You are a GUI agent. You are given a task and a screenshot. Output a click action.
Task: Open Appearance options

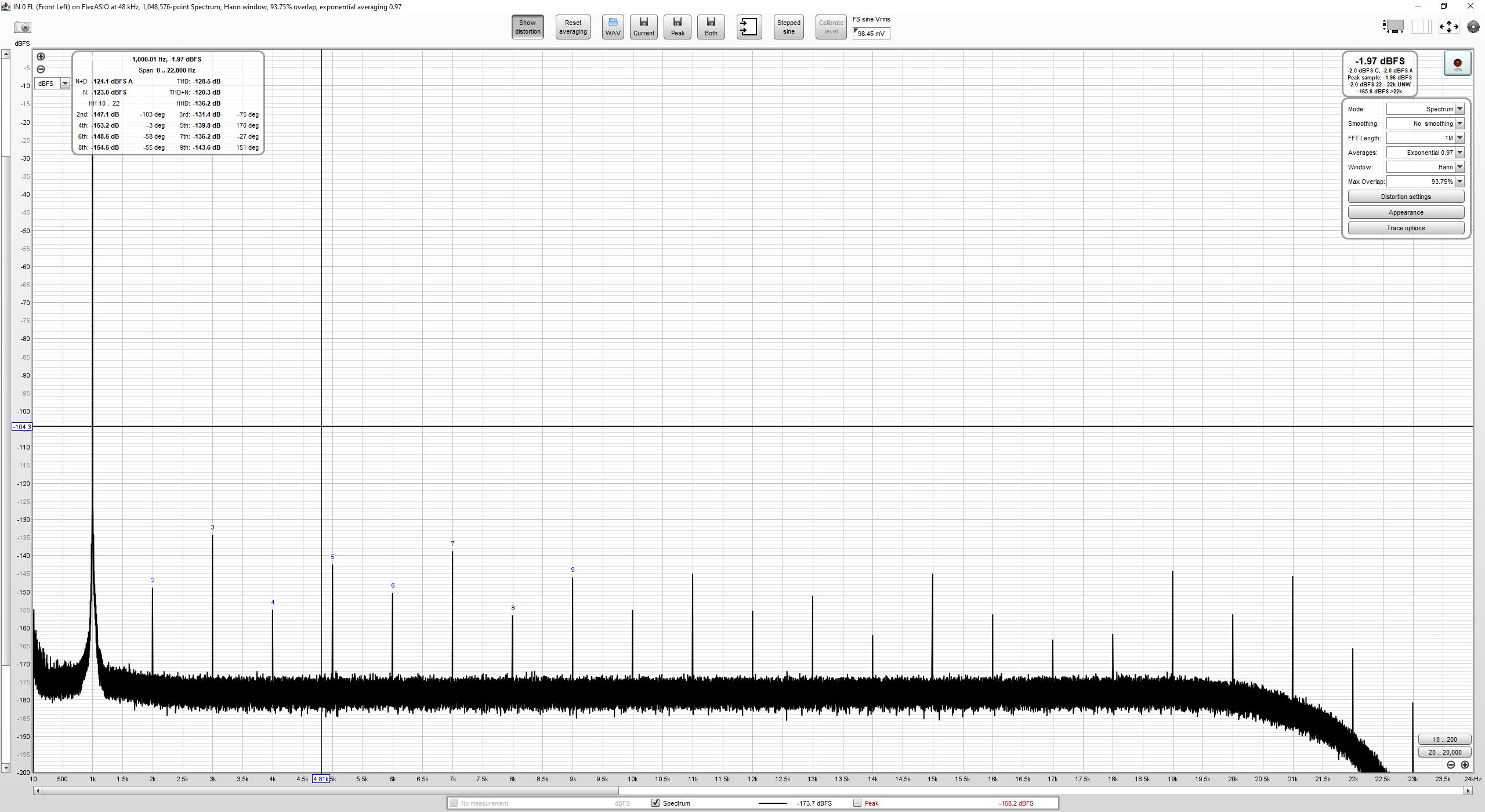pyautogui.click(x=1406, y=212)
